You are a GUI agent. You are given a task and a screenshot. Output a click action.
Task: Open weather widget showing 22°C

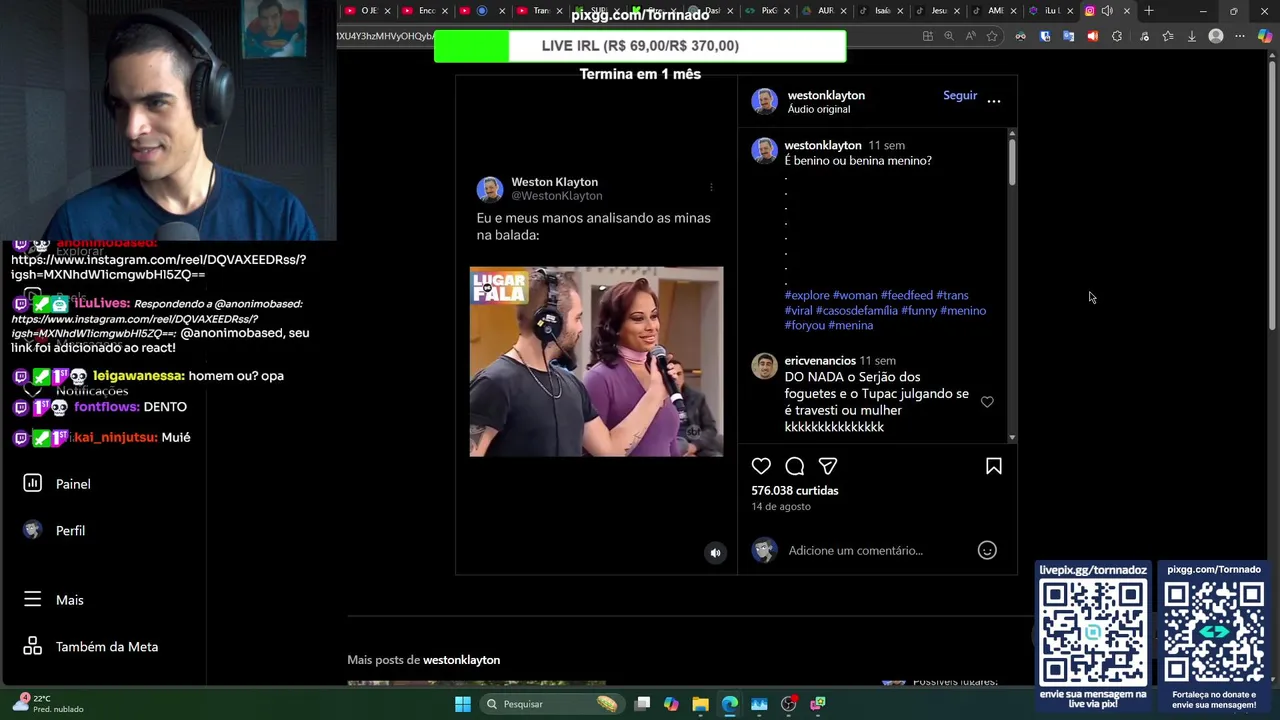pyautogui.click(x=48, y=704)
